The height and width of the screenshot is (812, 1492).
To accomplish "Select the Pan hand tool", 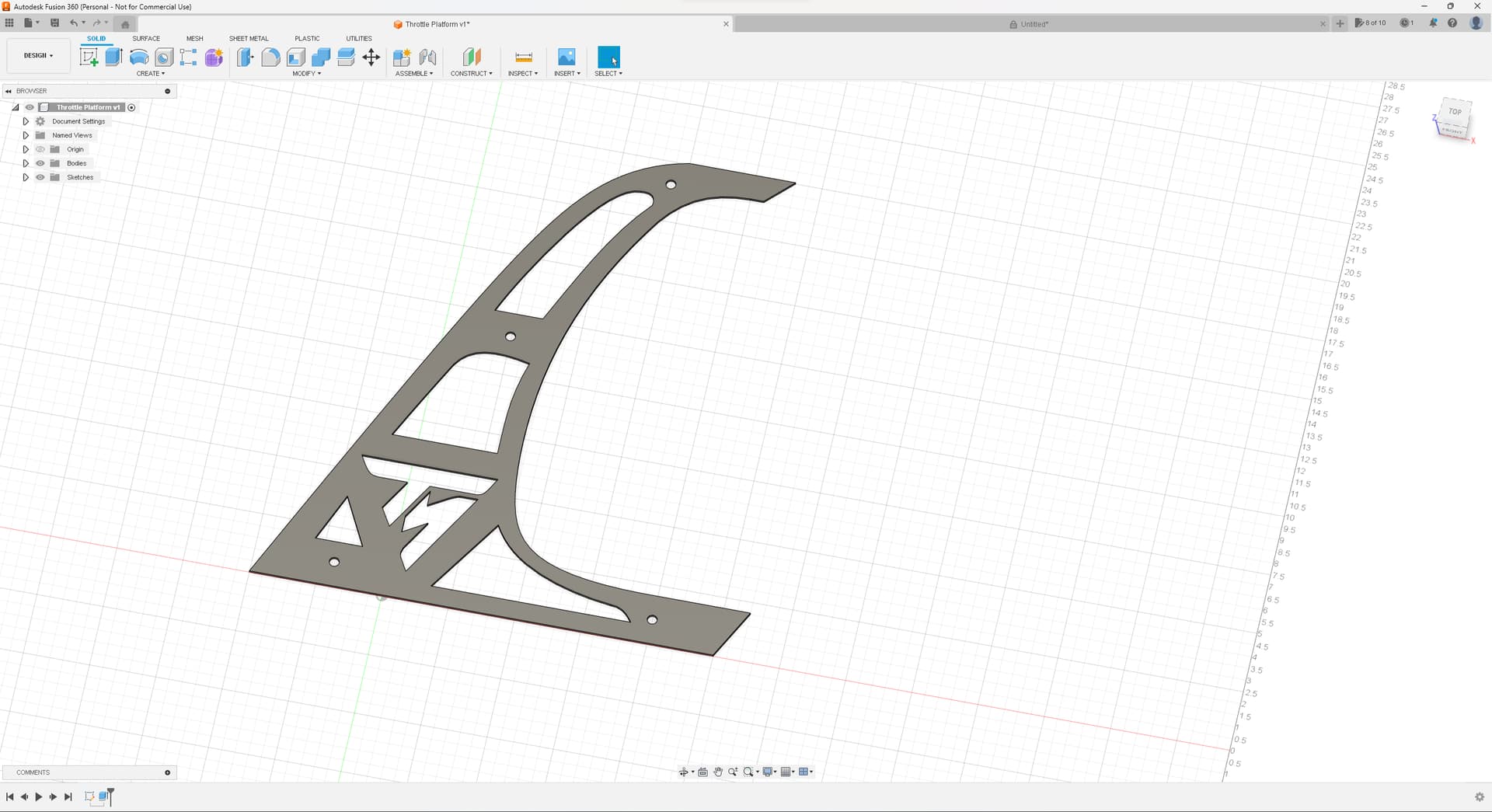I will click(718, 772).
